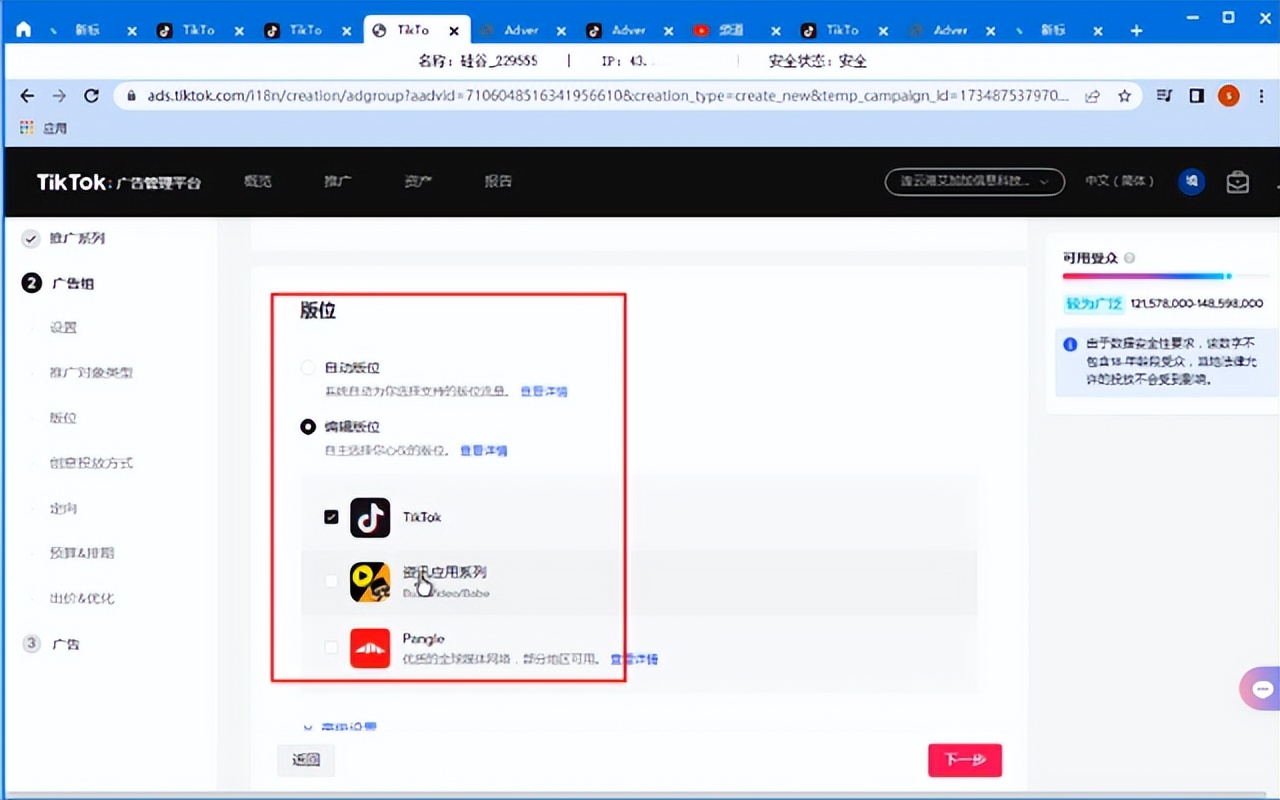Reload the page with refresh icon
The width and height of the screenshot is (1280, 800).
click(x=91, y=96)
